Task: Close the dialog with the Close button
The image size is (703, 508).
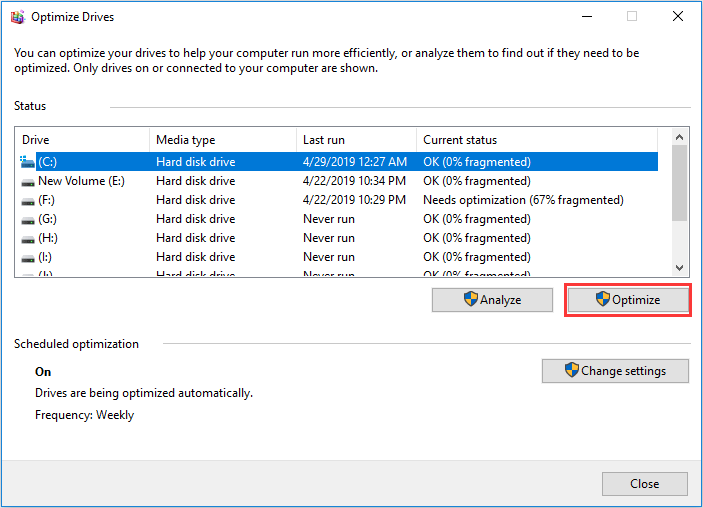Action: [x=645, y=484]
